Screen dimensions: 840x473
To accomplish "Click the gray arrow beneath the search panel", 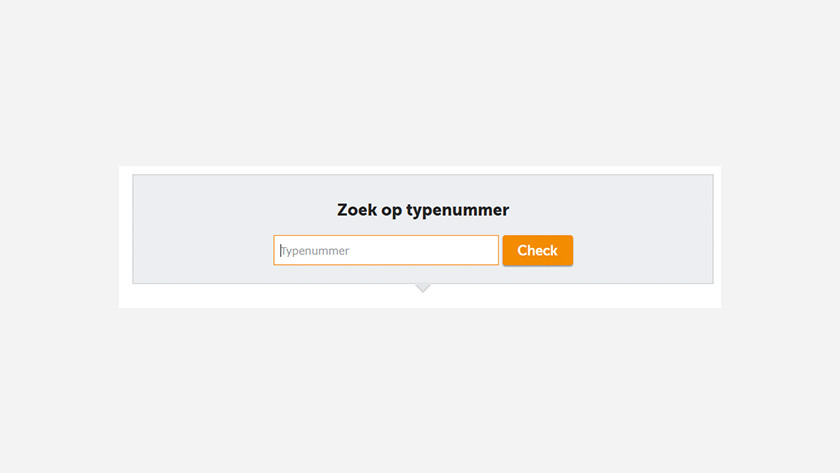I will (423, 288).
